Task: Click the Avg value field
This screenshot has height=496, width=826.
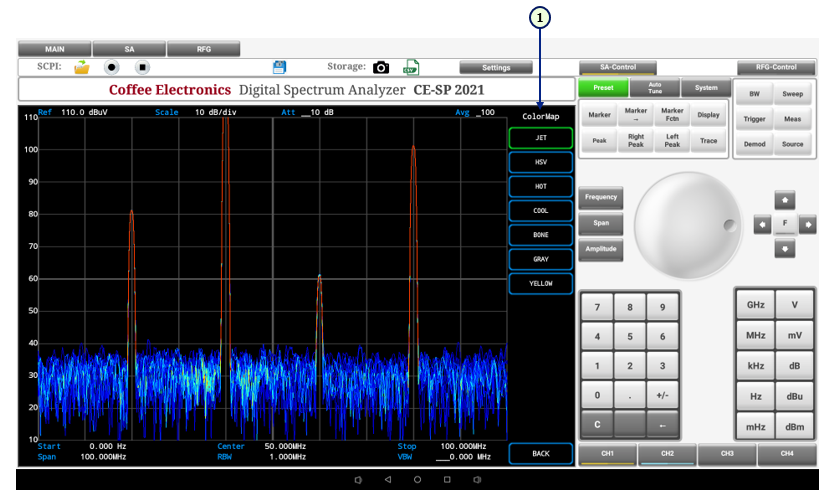Action: (x=485, y=112)
